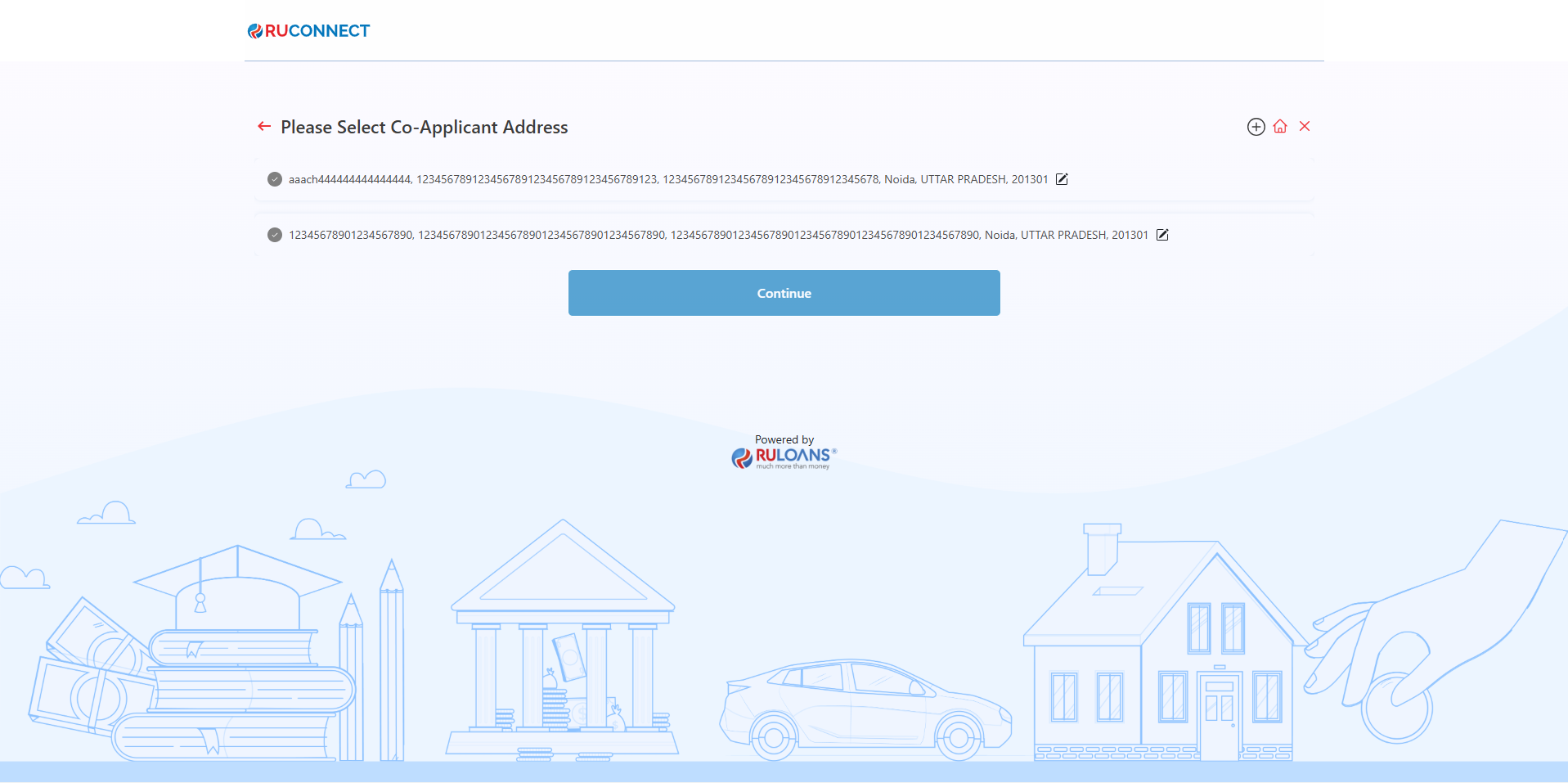This screenshot has height=783, width=1568.
Task: Click the bank building illustration
Action: [x=563, y=646]
